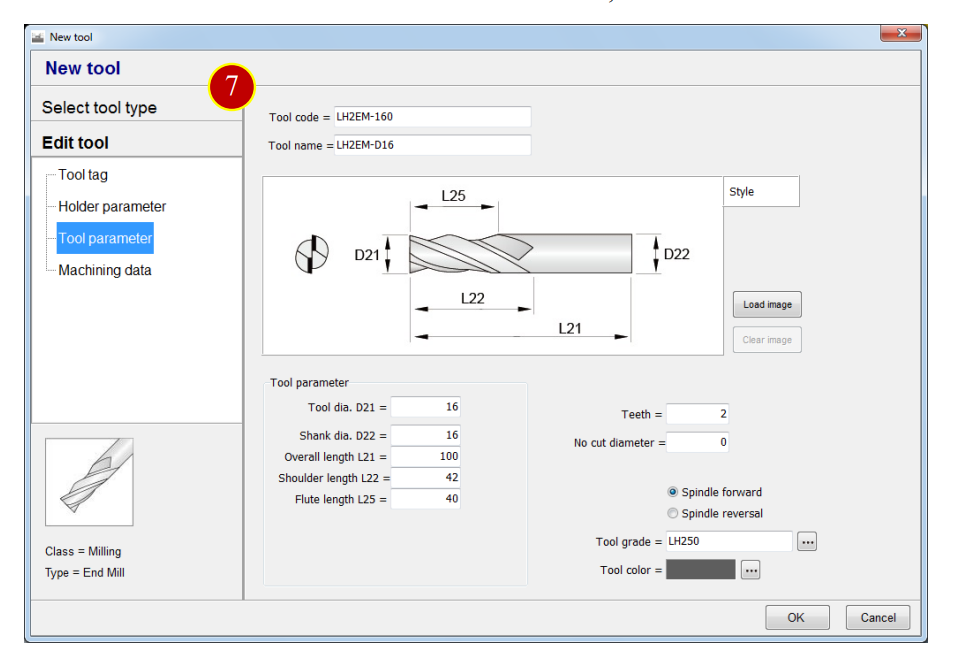
Task: Click the No cut diameter field
Action: coord(697,442)
